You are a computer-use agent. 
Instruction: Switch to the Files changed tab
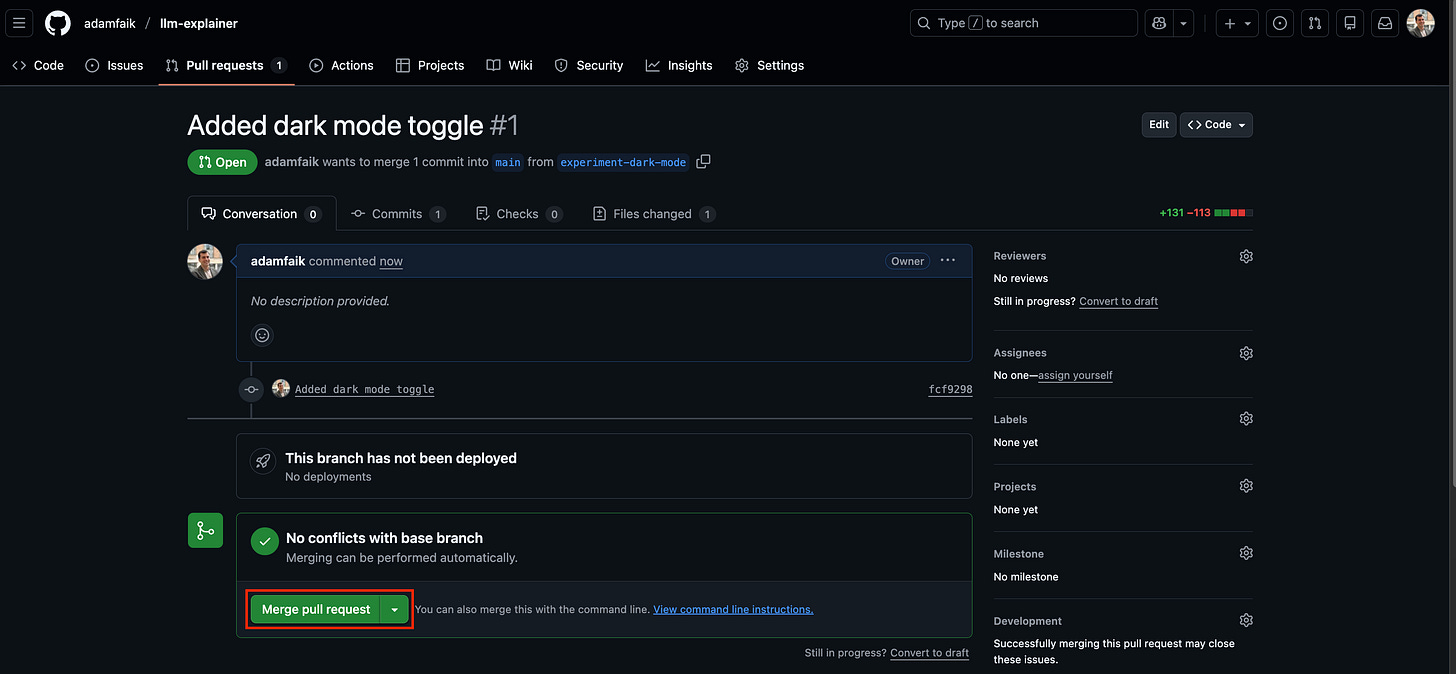coord(653,213)
